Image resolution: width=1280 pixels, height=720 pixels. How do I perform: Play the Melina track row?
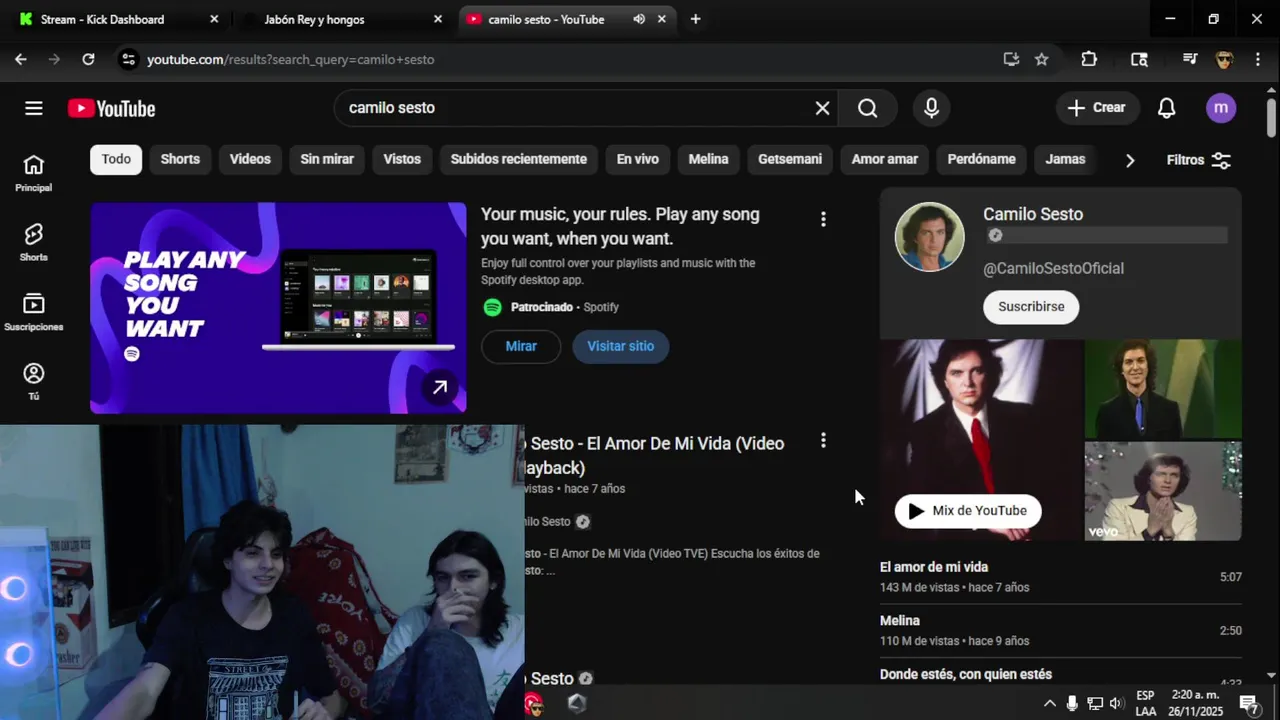click(1061, 630)
